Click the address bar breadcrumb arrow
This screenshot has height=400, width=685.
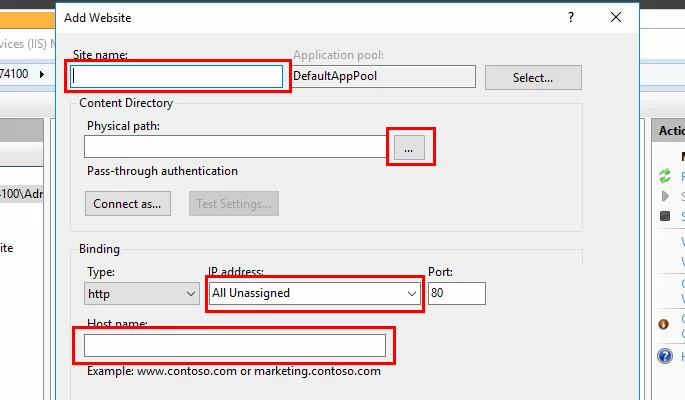click(42, 74)
